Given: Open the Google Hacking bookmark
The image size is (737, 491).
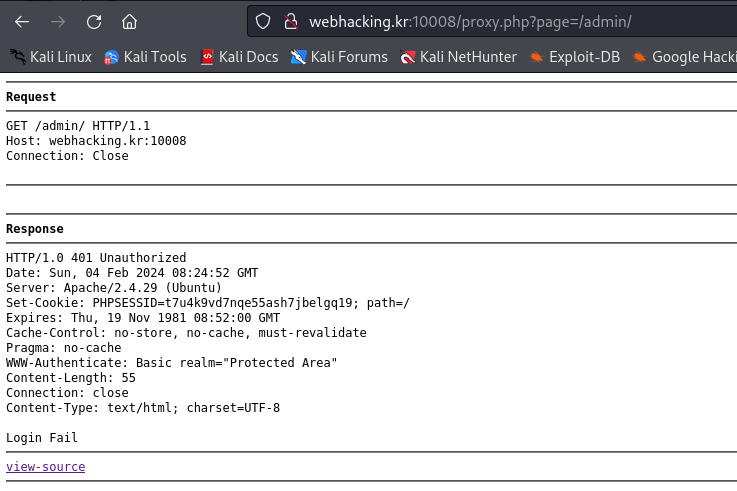Looking at the screenshot, I should click(x=684, y=57).
